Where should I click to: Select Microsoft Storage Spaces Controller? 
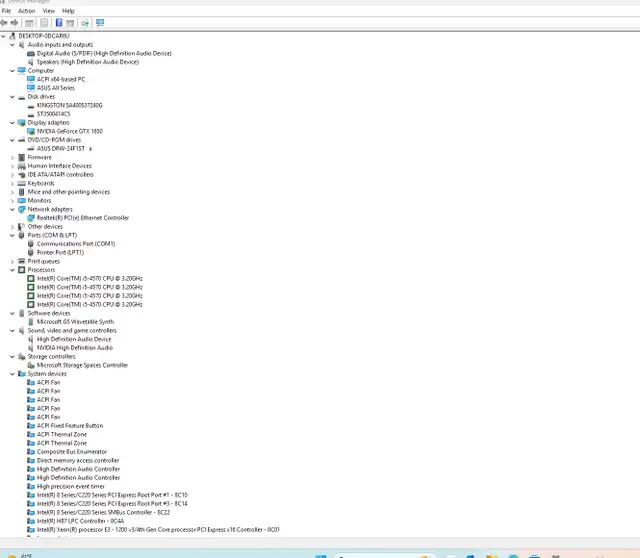click(x=82, y=365)
